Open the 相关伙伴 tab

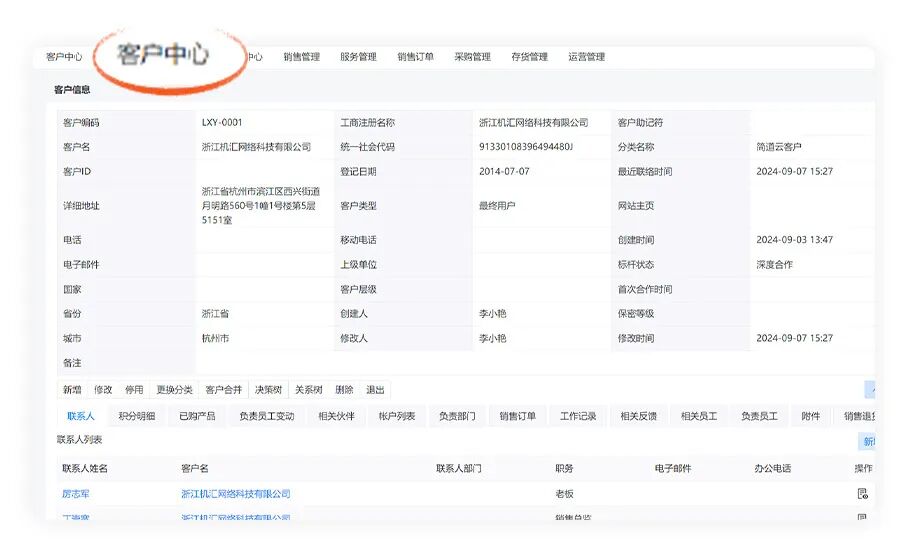tap(336, 416)
